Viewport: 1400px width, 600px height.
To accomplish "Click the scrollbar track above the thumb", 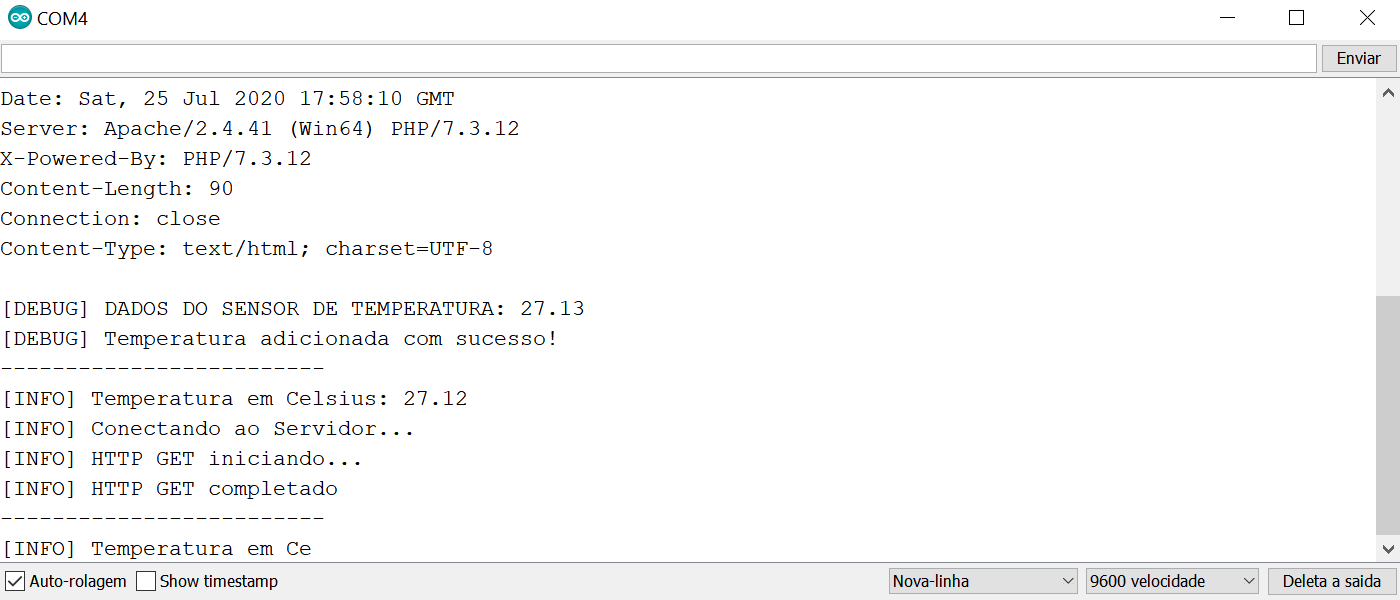I will coord(1388,200).
